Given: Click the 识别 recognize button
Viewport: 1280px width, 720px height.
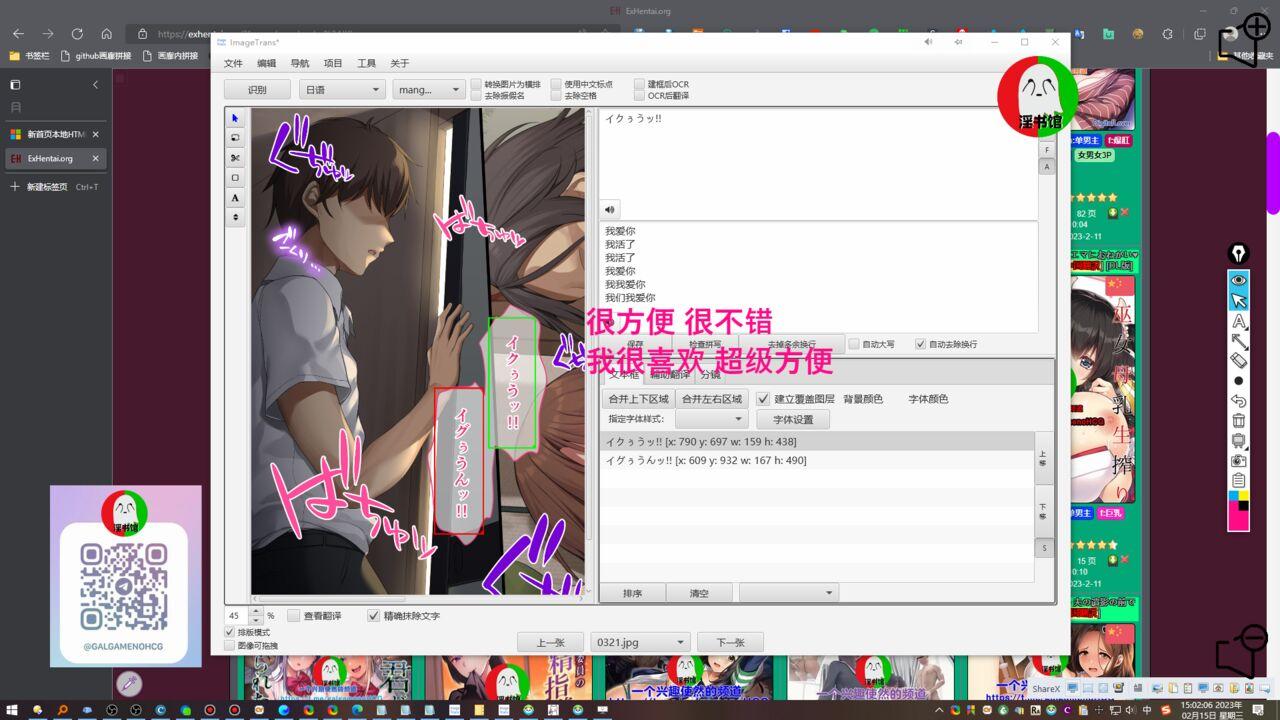Looking at the screenshot, I should point(257,90).
